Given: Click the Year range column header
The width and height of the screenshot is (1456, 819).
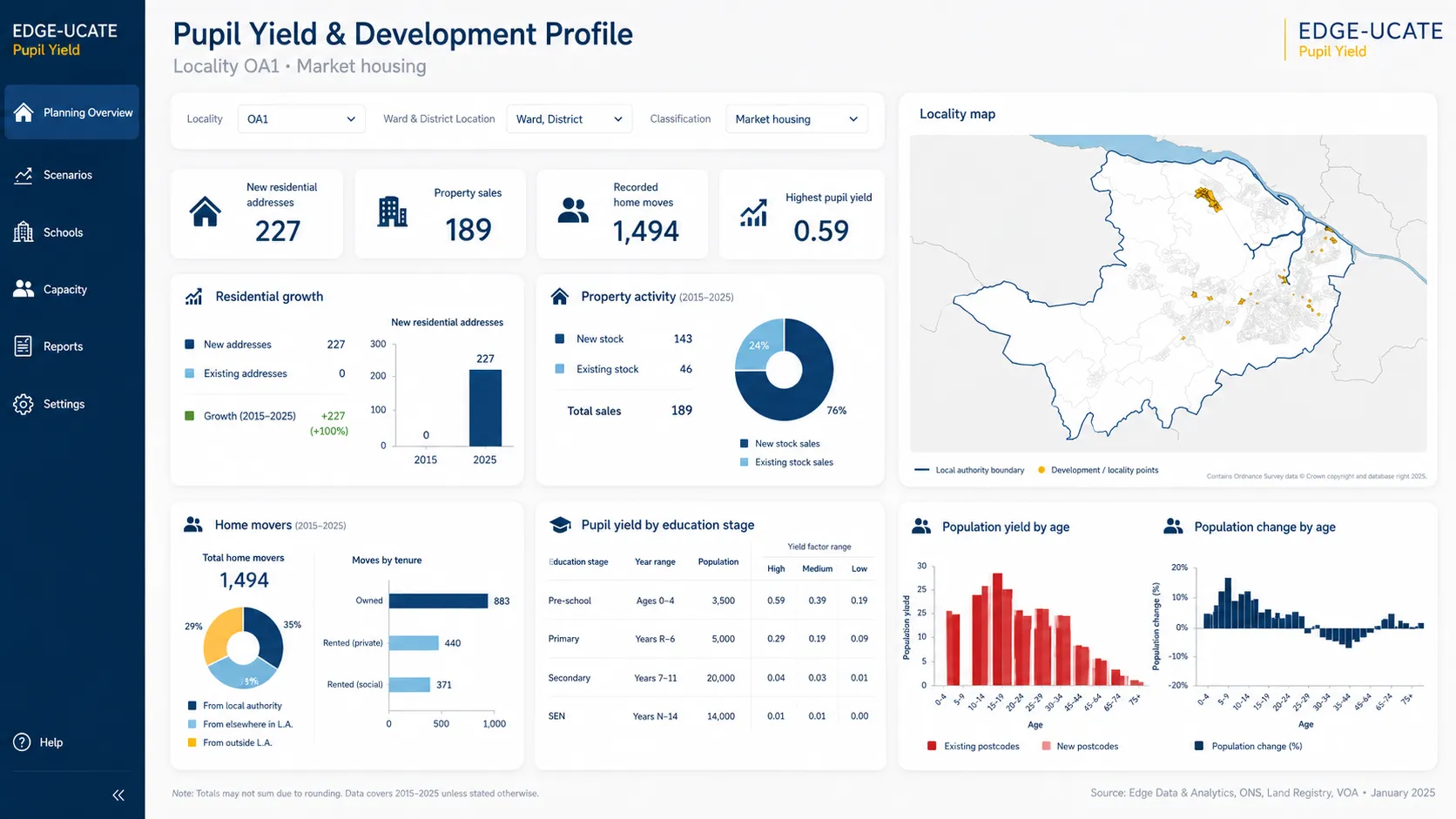Looking at the screenshot, I should (655, 561).
